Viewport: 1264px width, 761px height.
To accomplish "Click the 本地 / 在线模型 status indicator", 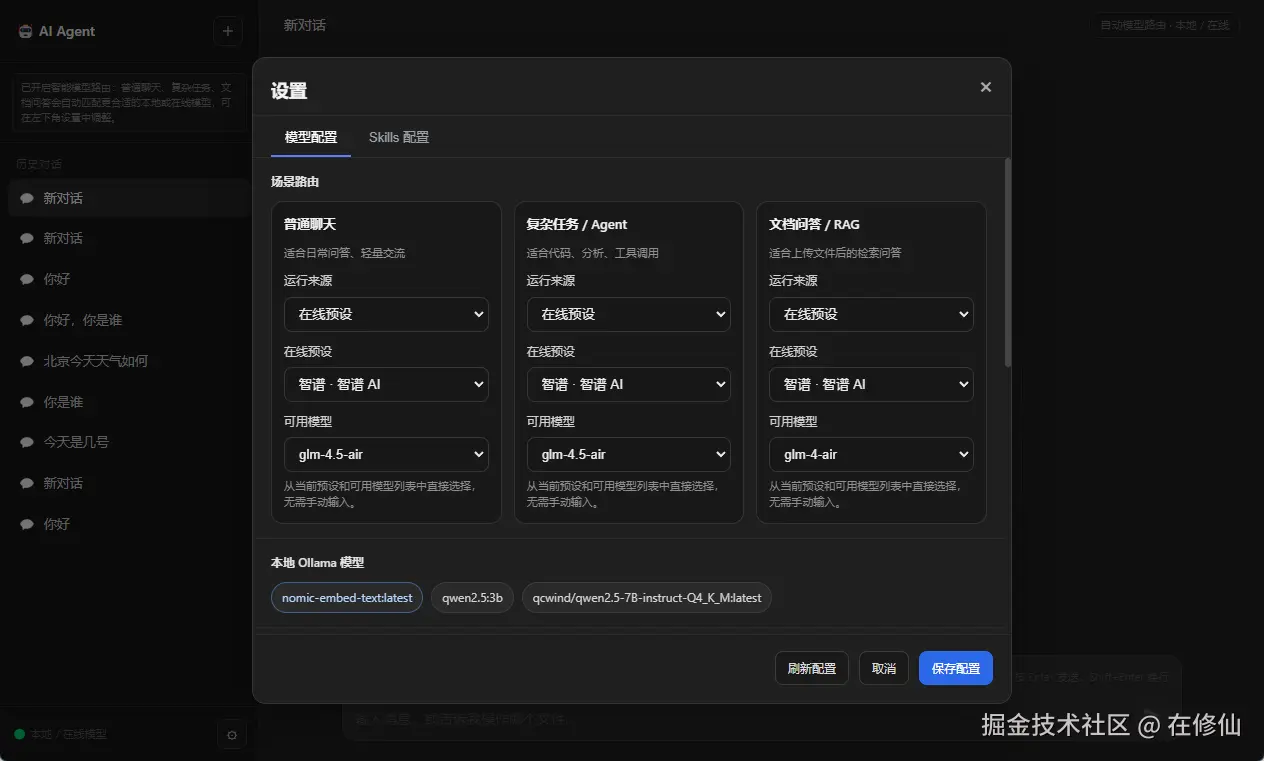I will (x=61, y=734).
